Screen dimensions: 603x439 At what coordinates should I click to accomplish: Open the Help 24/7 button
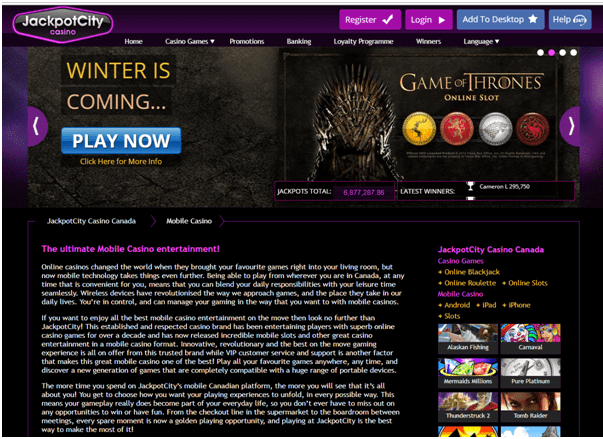tap(570, 20)
